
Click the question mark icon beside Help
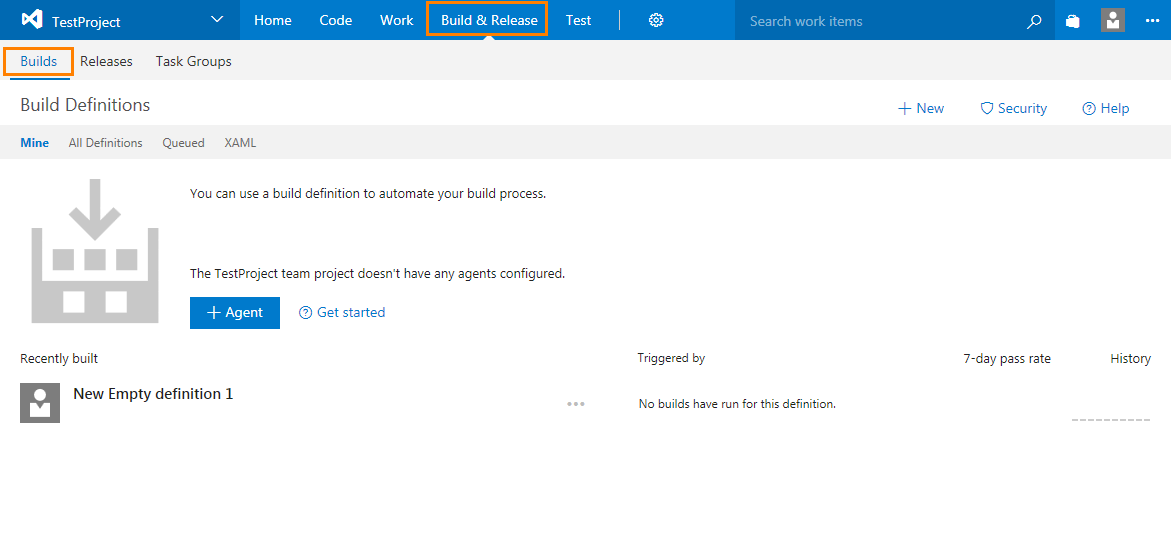pos(1089,109)
